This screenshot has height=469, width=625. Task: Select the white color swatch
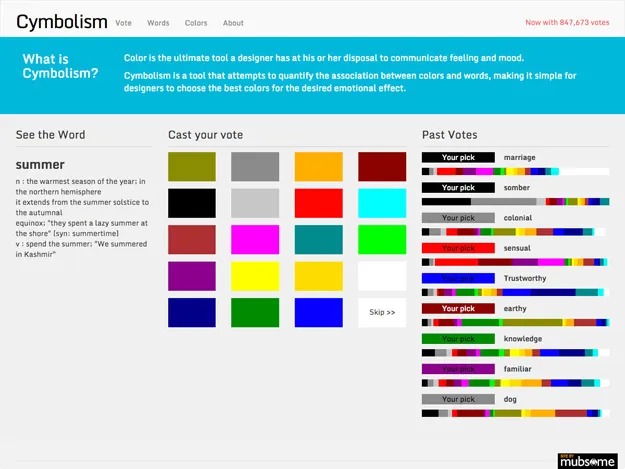point(382,276)
